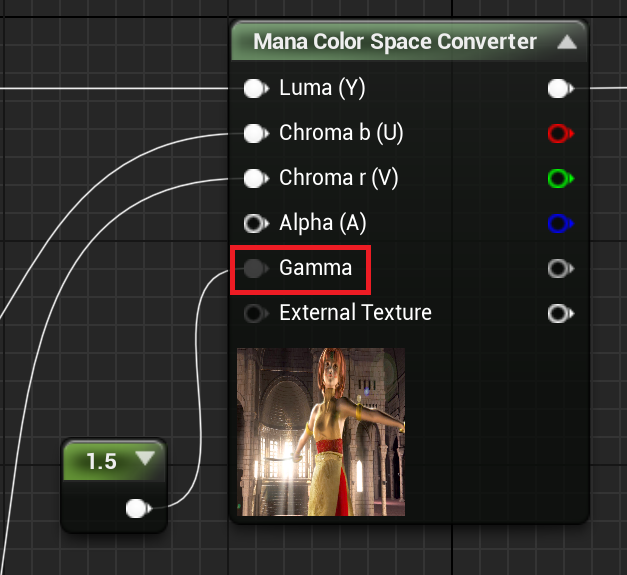Click the Chroma b (U) input pin

click(x=256, y=133)
